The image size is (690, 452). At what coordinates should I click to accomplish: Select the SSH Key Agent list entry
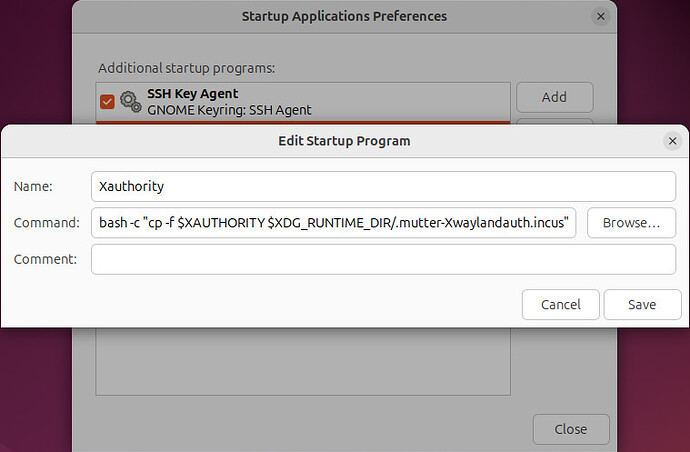(300, 101)
